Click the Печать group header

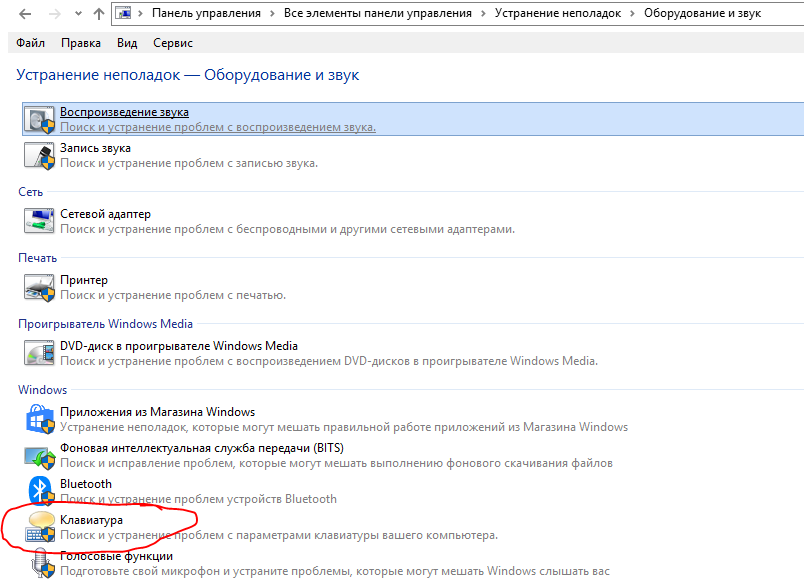pyautogui.click(x=37, y=258)
